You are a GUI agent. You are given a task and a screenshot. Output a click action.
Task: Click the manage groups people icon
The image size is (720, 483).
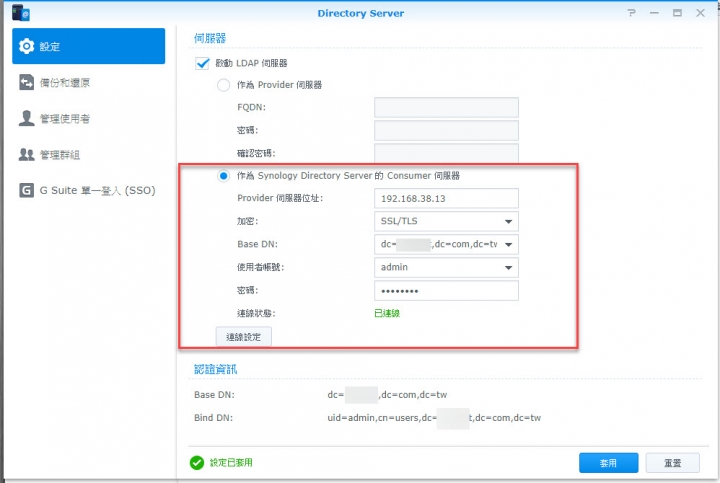pyautogui.click(x=26, y=154)
